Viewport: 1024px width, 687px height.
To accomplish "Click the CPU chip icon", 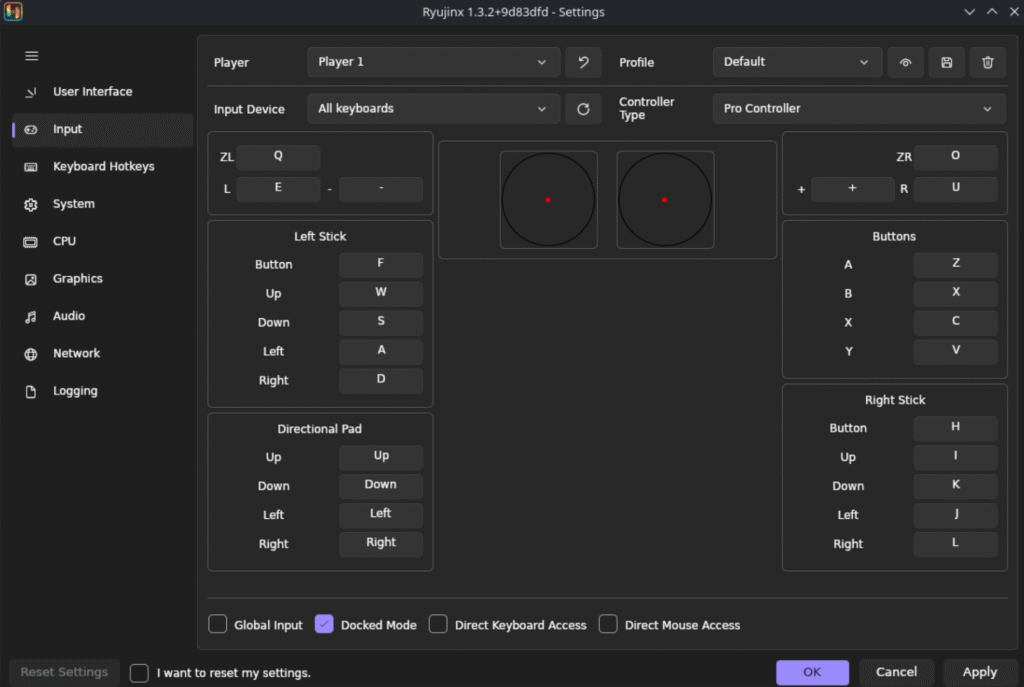I will [x=31, y=242].
